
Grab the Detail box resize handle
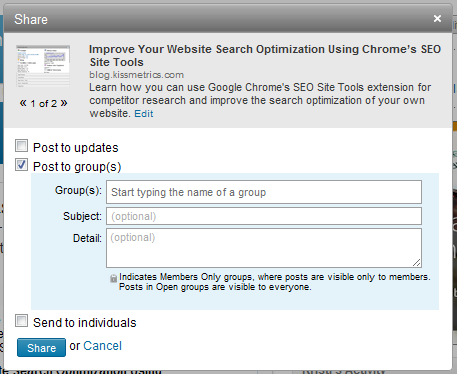pos(417,263)
